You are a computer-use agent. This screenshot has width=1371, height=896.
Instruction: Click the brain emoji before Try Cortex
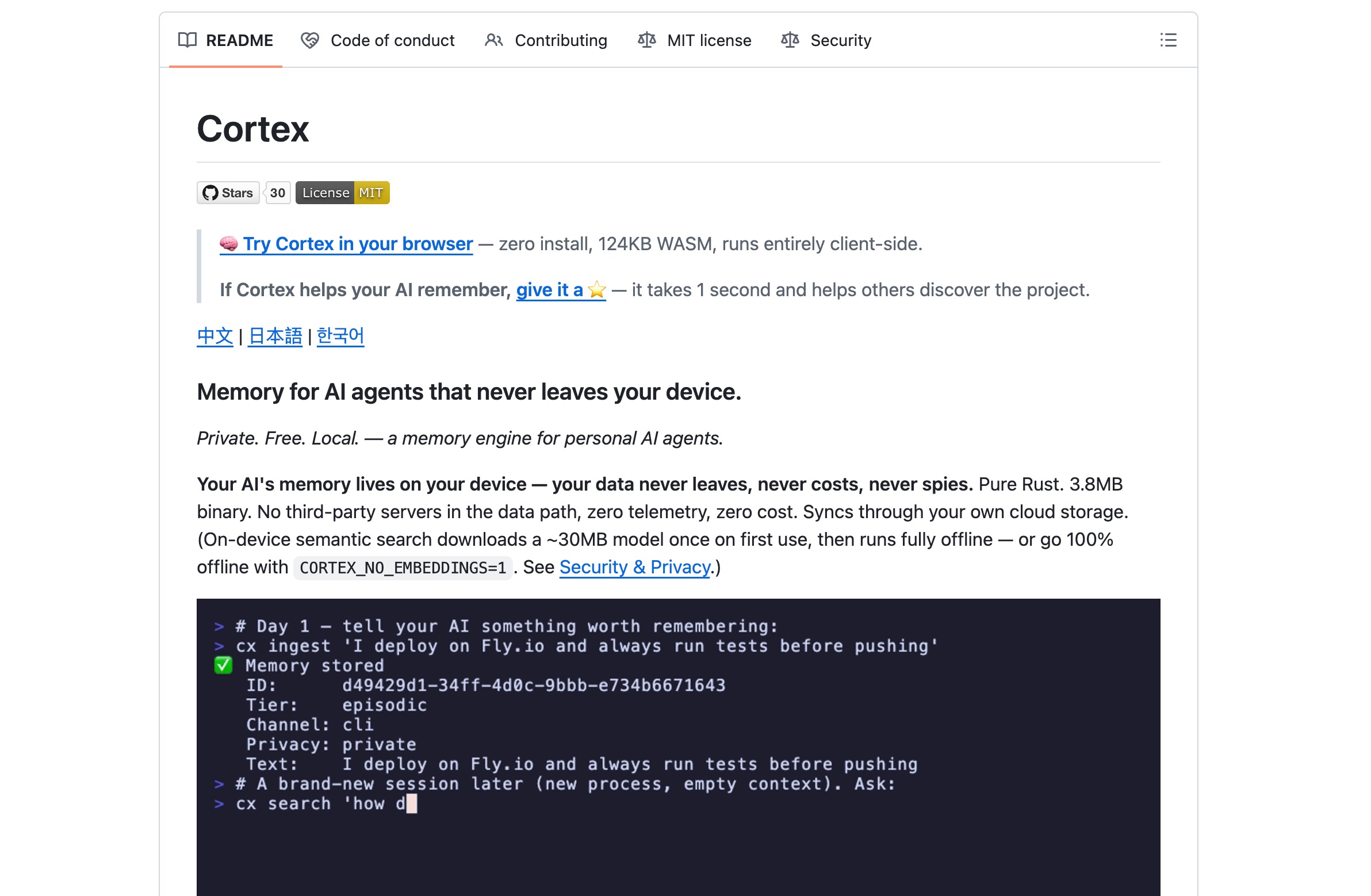pos(229,244)
